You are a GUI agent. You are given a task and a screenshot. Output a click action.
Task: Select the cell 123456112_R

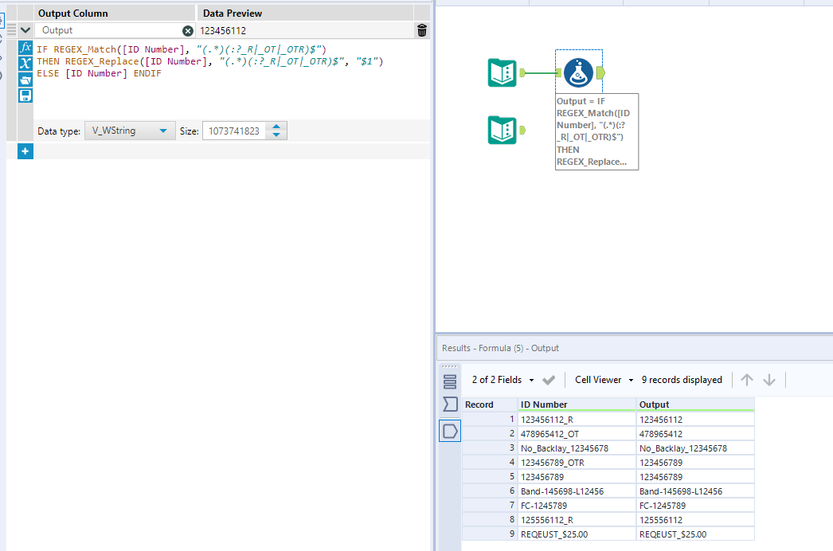click(x=577, y=419)
